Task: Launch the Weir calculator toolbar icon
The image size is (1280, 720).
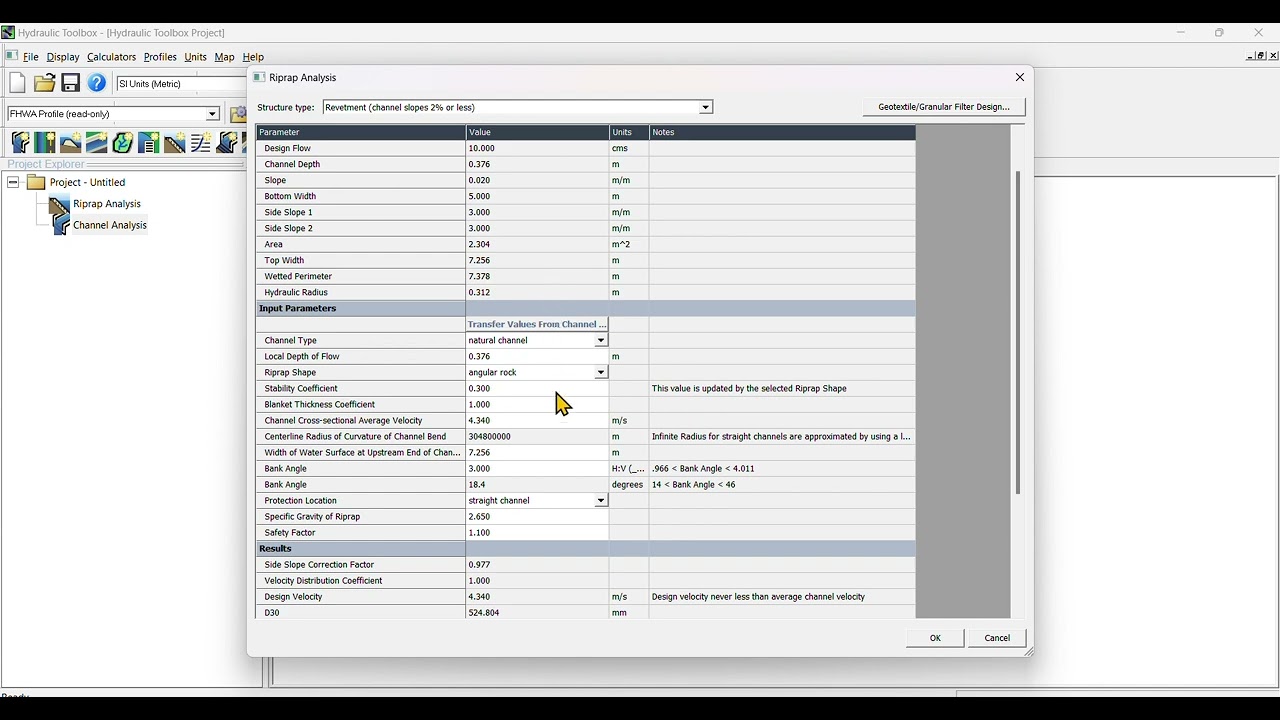Action: tap(71, 143)
